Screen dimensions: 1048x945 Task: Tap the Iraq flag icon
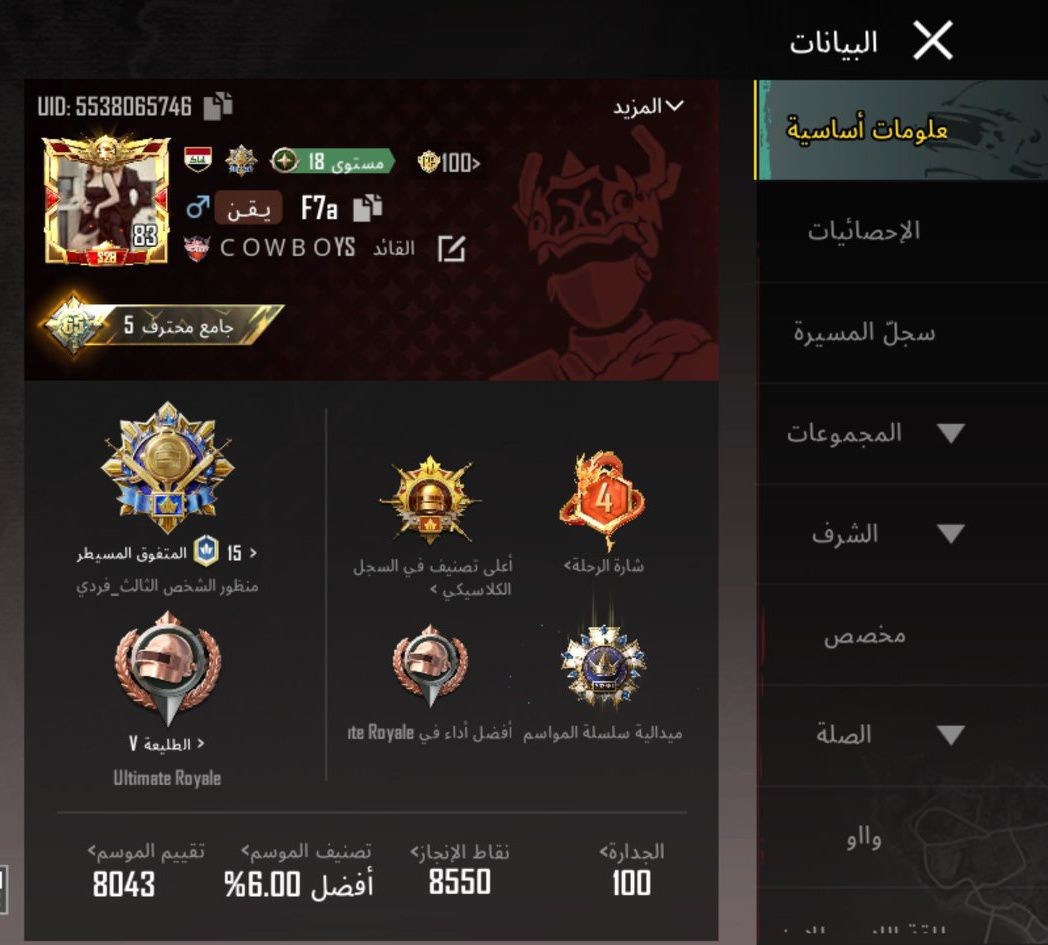pos(198,160)
